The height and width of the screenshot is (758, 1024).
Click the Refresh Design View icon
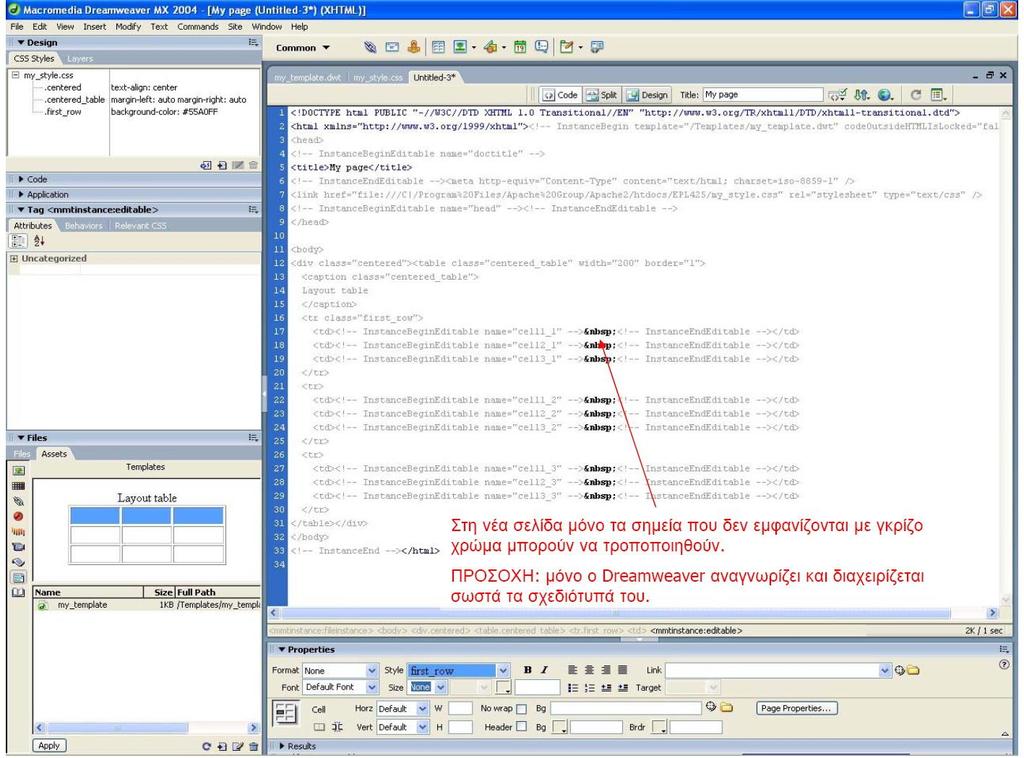coord(916,95)
